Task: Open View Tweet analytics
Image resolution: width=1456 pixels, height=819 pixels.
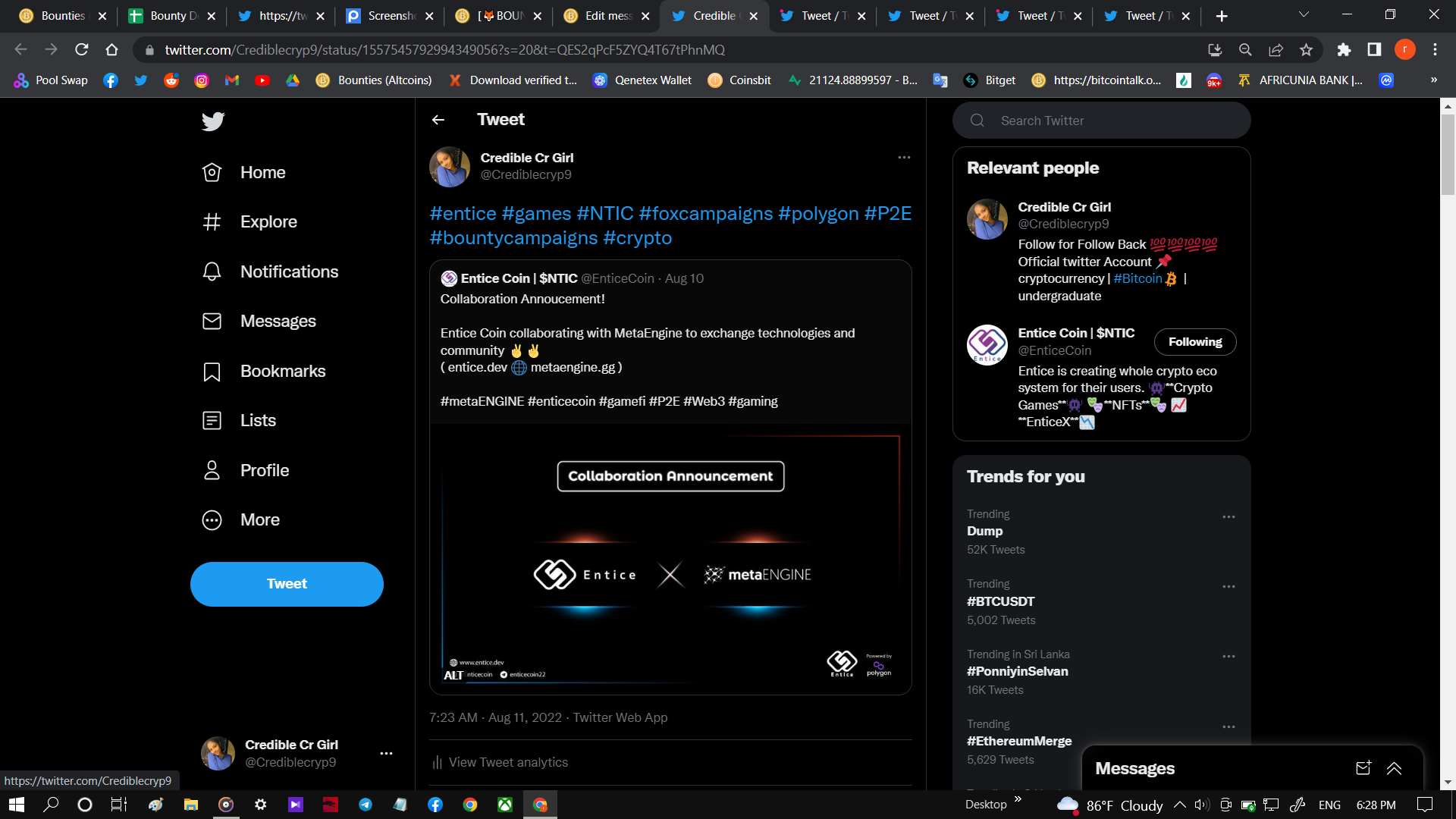Action: coord(500,763)
